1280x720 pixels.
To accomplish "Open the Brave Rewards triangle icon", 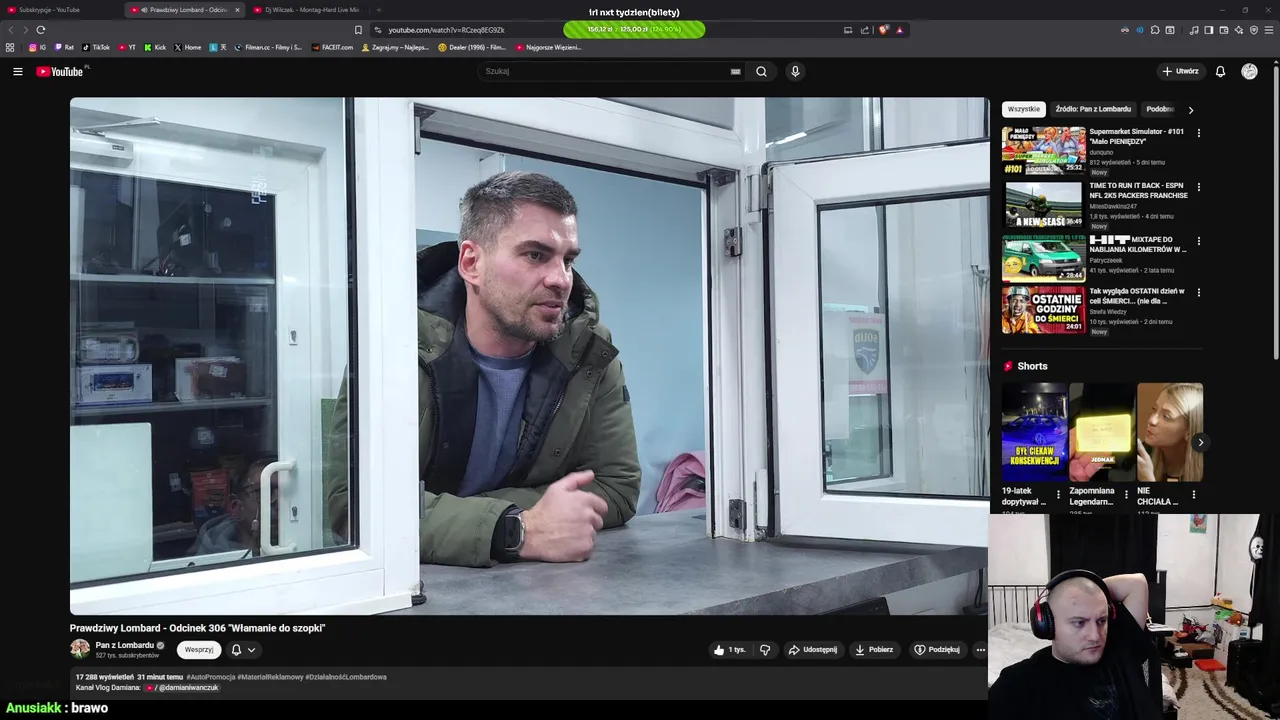I will tap(900, 29).
